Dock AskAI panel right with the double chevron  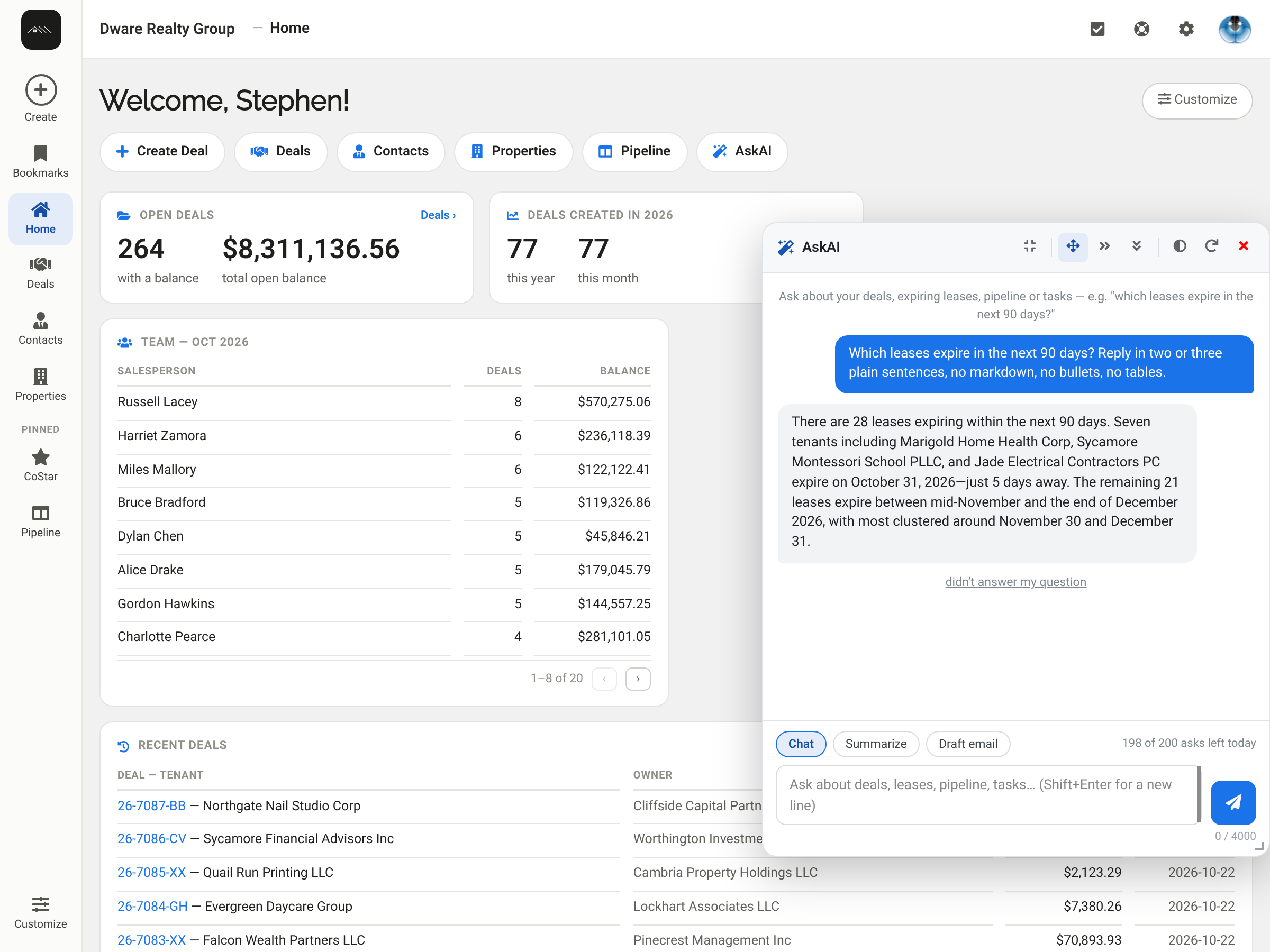tap(1104, 246)
